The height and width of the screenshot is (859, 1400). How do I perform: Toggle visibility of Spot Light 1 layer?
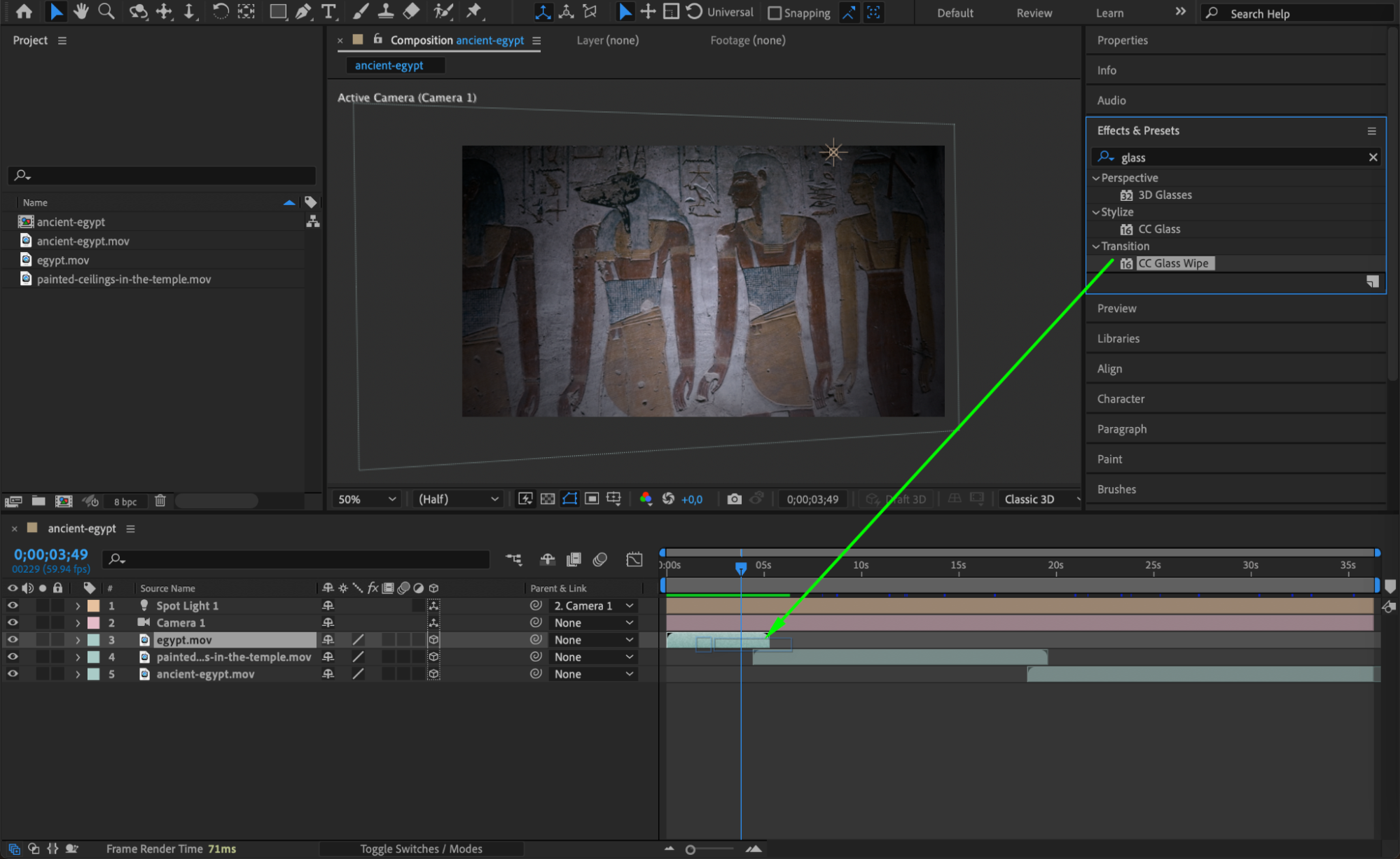pos(13,606)
